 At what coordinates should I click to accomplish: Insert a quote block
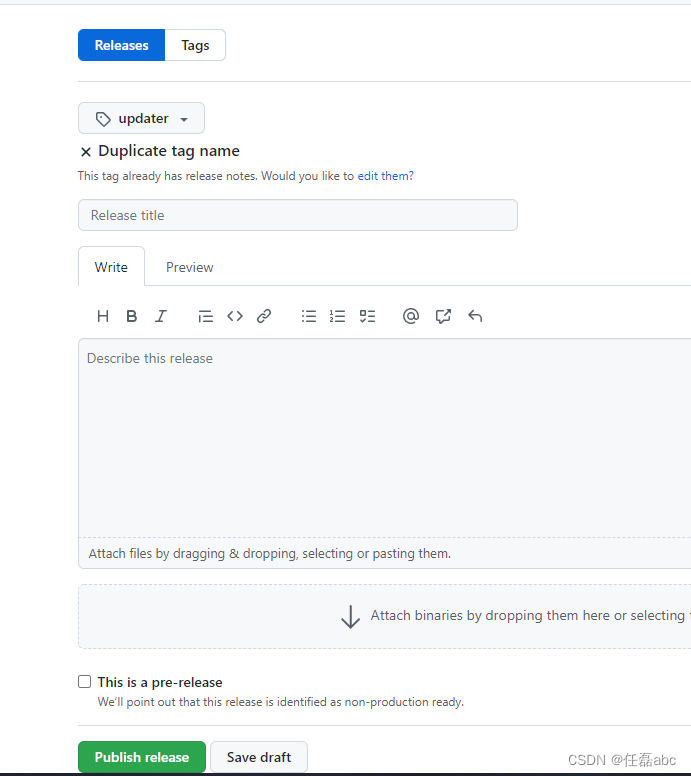coord(205,316)
